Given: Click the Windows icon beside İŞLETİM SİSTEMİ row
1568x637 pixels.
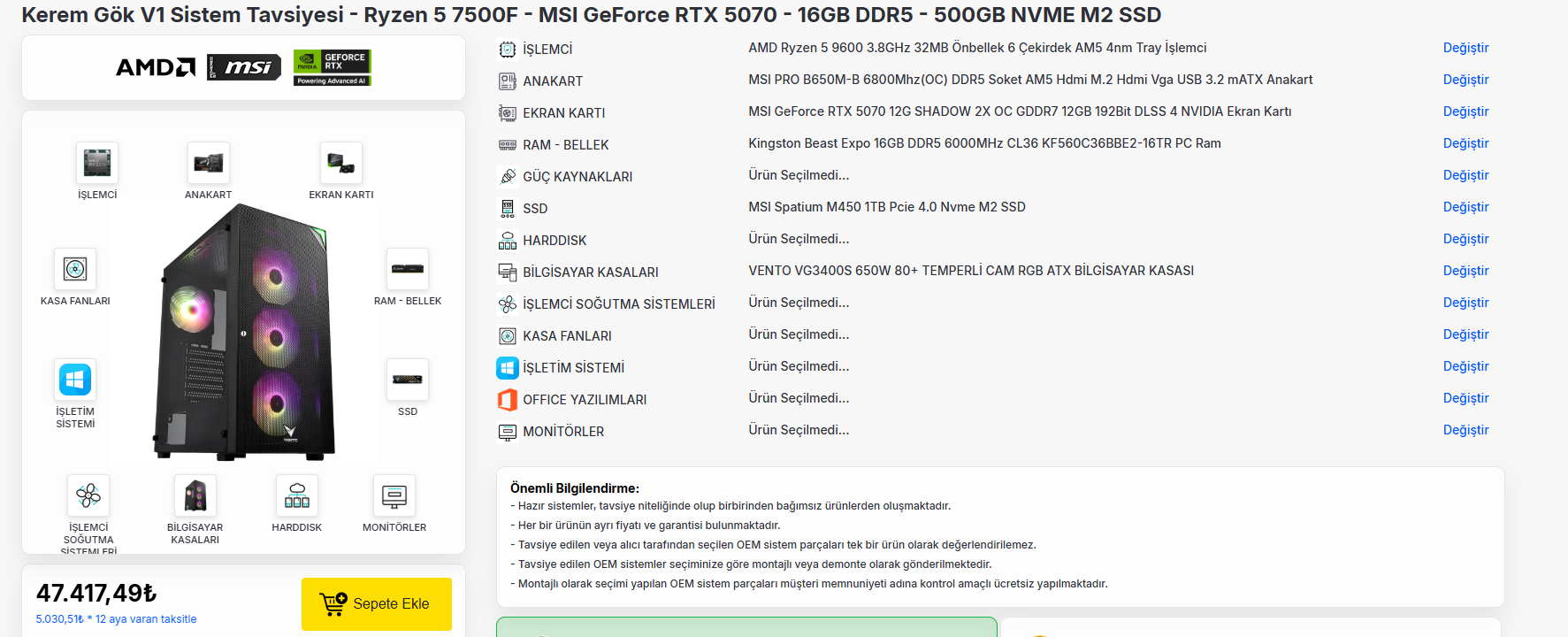Looking at the screenshot, I should coord(508,368).
